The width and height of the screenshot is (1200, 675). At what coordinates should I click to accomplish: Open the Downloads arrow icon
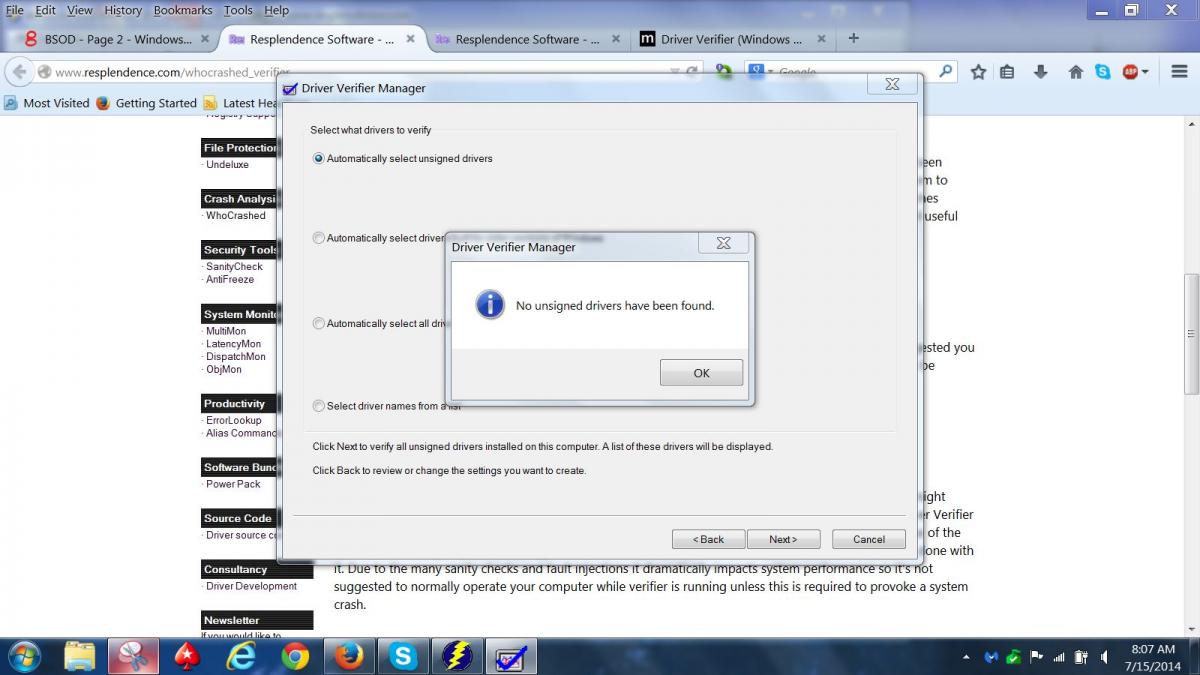click(x=1040, y=72)
